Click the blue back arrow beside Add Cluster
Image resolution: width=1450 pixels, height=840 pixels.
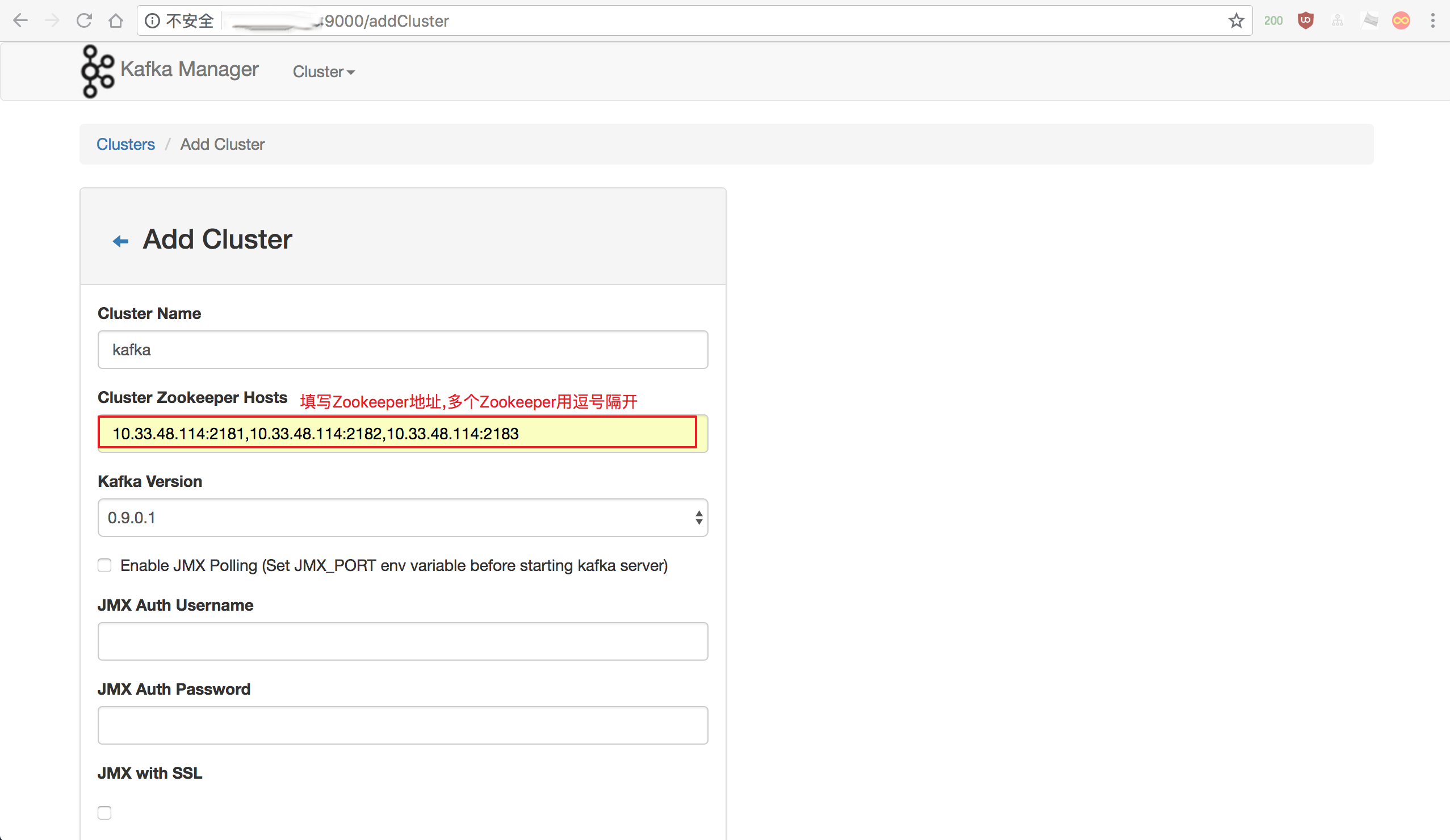(120, 241)
